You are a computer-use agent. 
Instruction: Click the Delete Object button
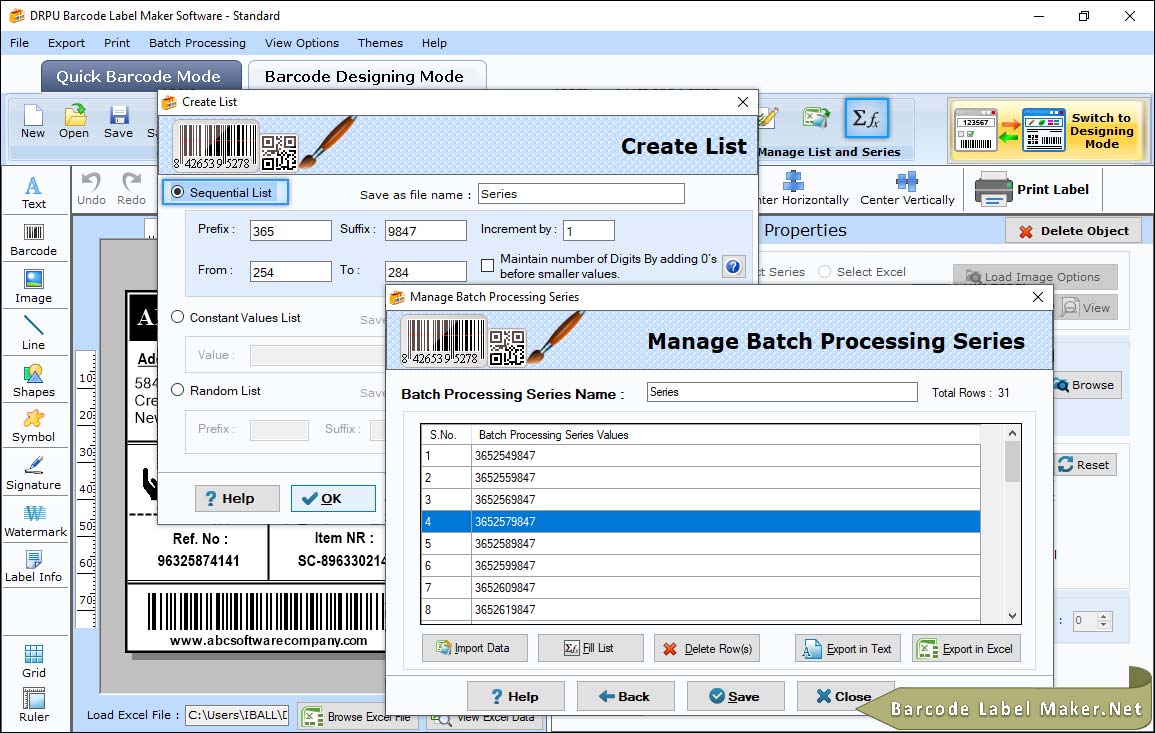(x=1073, y=231)
